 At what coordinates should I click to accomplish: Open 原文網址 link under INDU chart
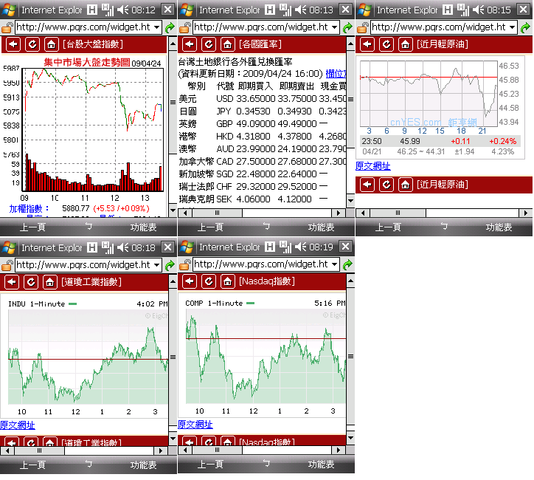(17, 425)
